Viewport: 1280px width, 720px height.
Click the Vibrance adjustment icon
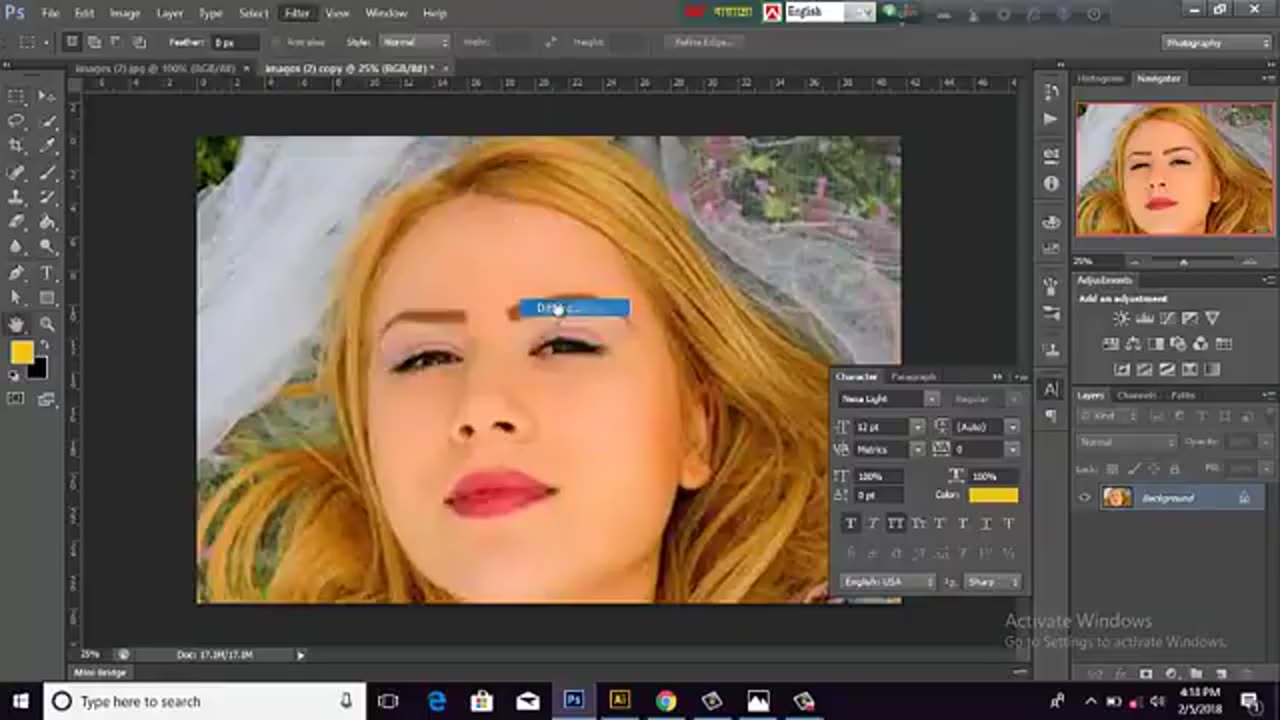(x=1213, y=318)
